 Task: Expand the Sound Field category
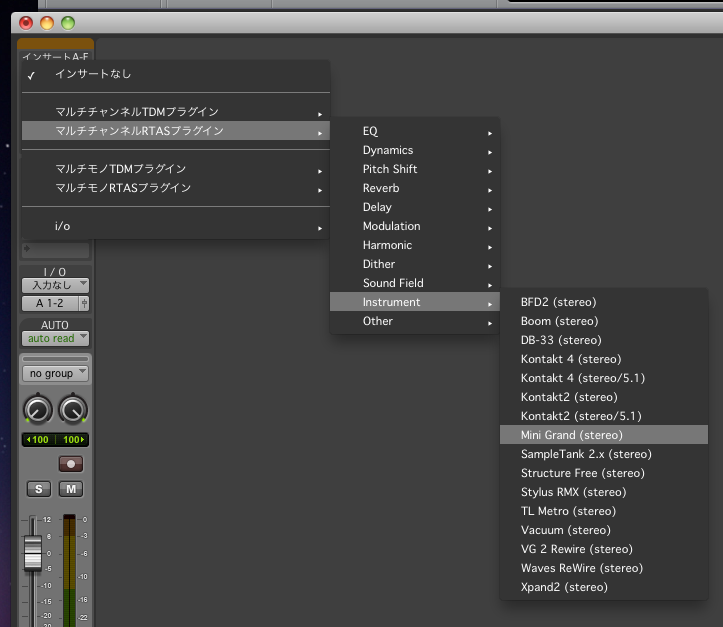click(x=415, y=283)
